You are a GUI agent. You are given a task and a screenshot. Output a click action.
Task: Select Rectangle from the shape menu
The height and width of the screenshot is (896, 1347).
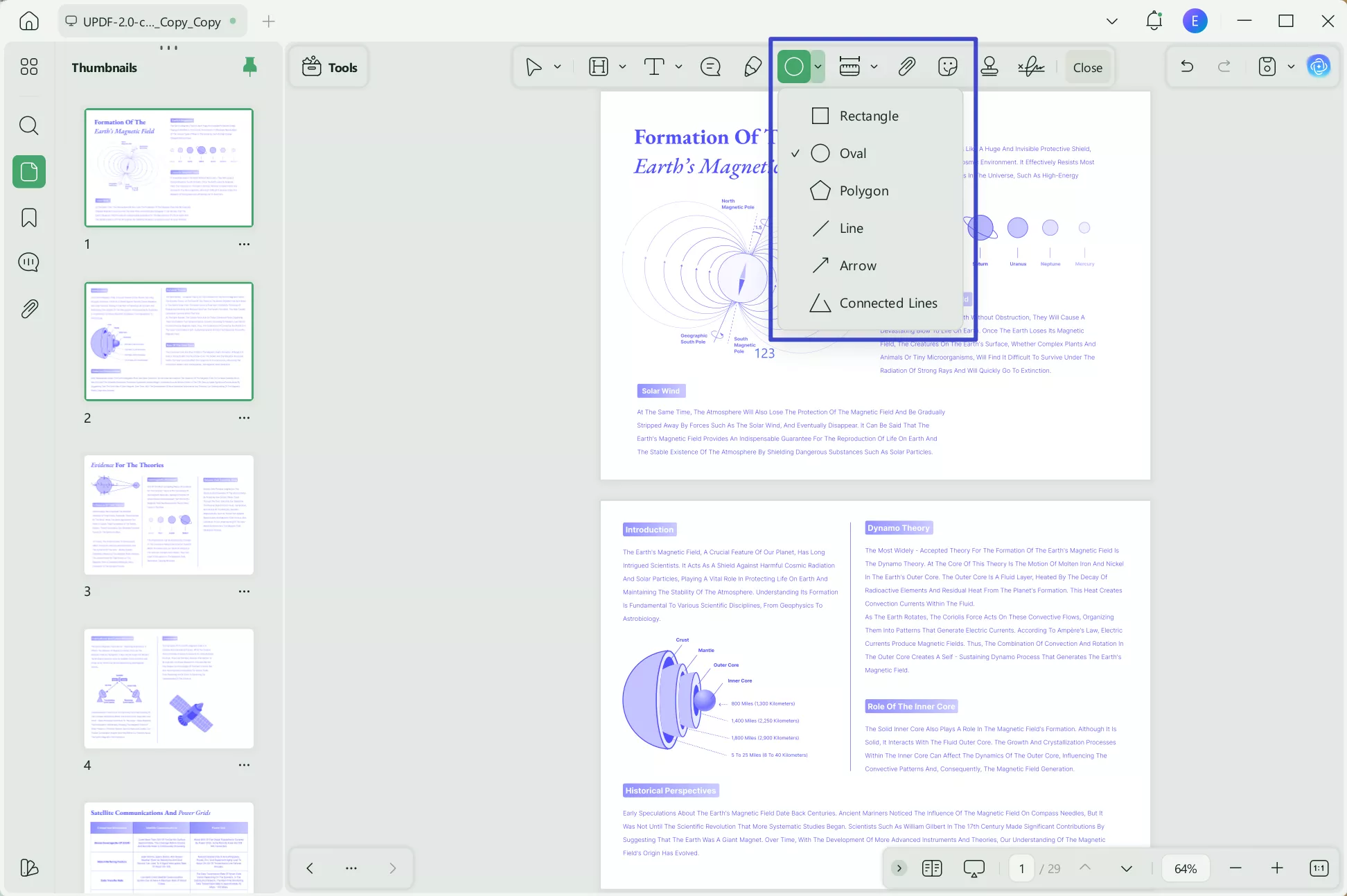tap(868, 116)
